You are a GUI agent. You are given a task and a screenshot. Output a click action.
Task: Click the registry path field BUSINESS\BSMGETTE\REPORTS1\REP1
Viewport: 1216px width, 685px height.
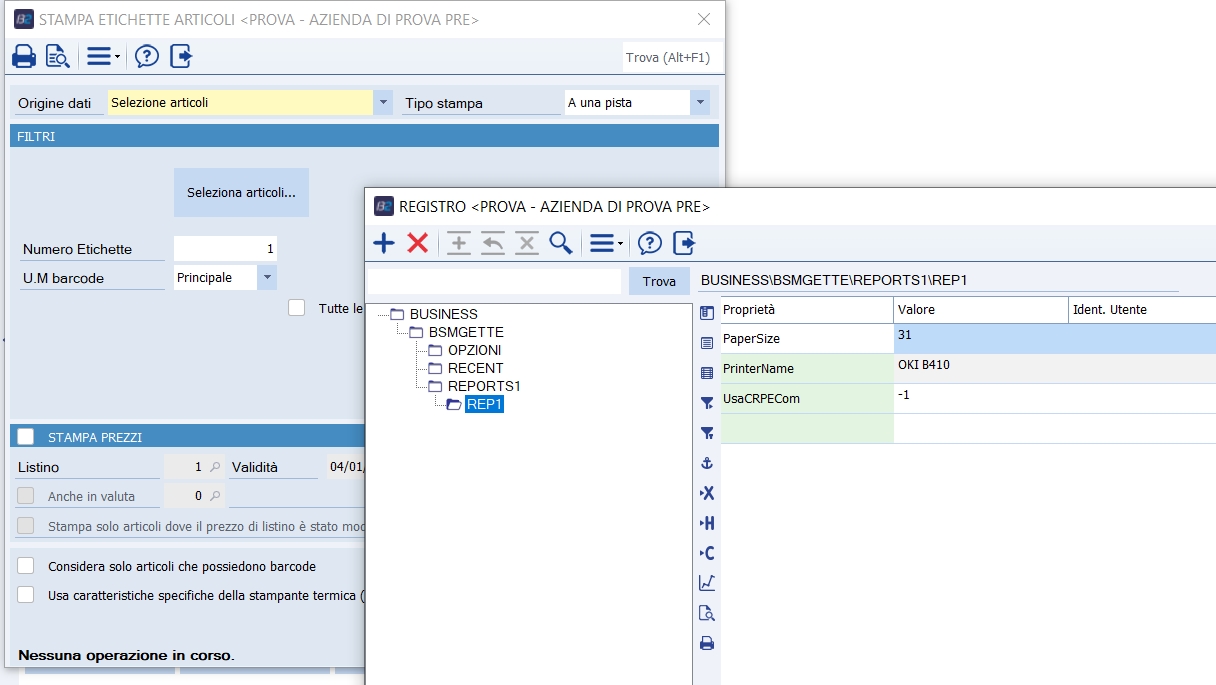coord(938,281)
